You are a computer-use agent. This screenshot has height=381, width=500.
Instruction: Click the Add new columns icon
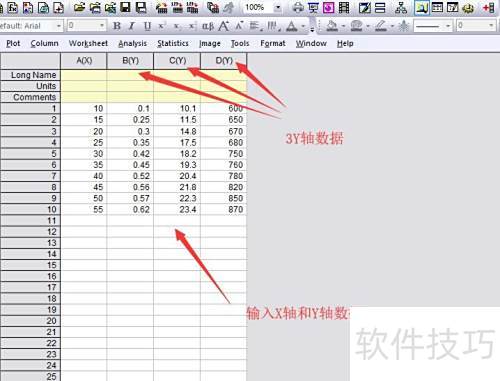(x=489, y=7)
